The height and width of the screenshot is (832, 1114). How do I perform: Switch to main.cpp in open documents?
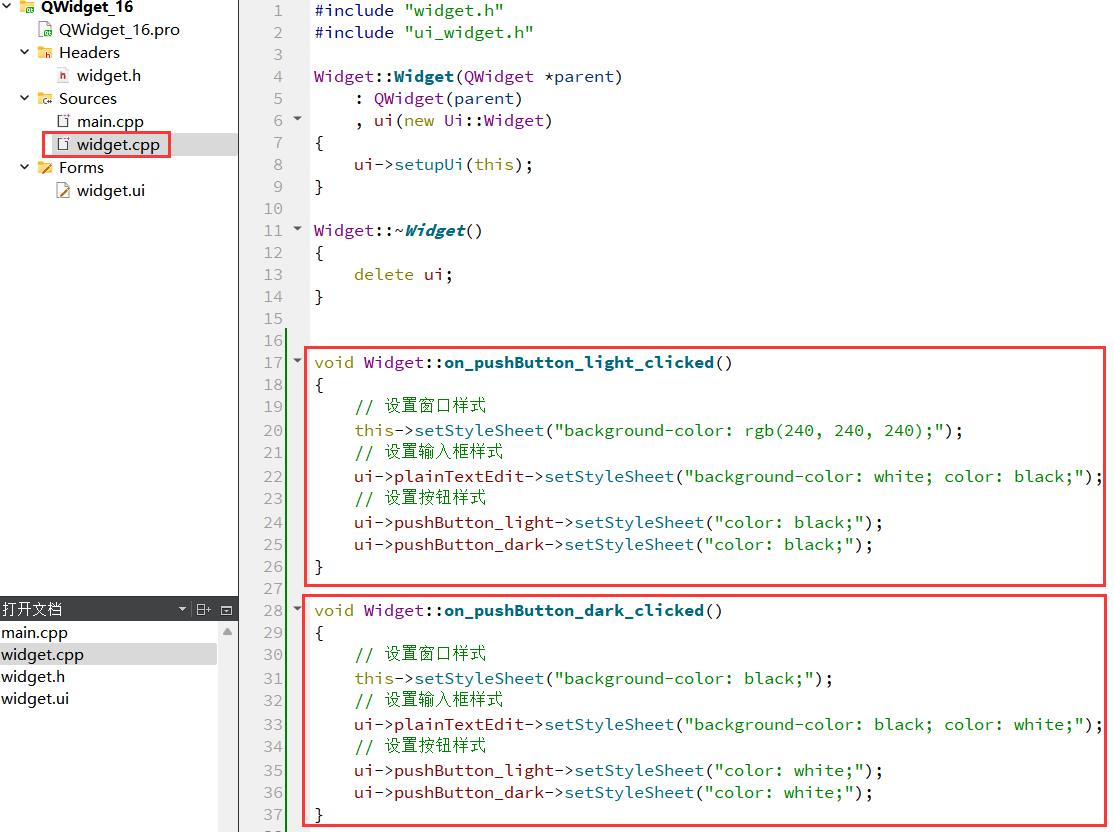[x=108, y=632]
